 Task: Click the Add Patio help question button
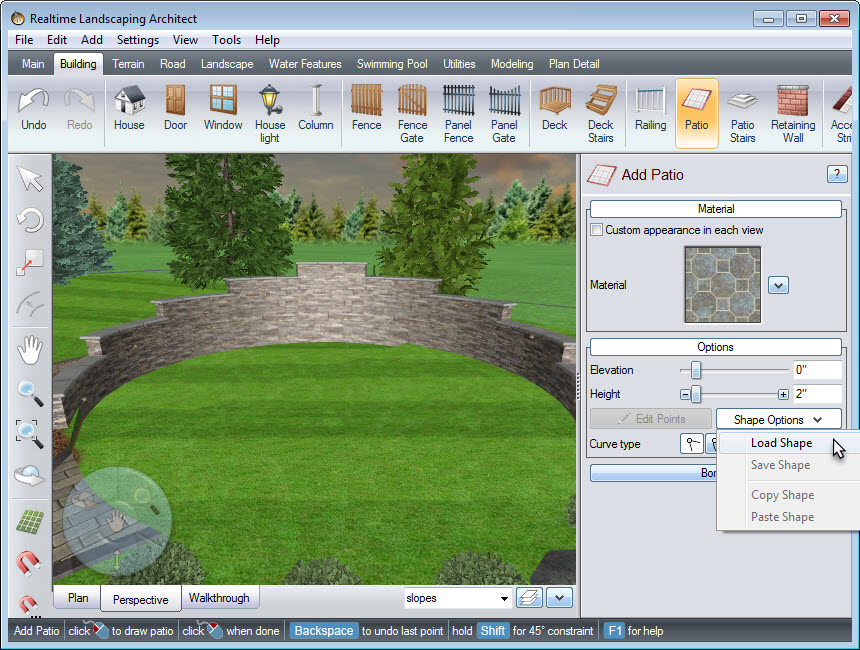(836, 174)
